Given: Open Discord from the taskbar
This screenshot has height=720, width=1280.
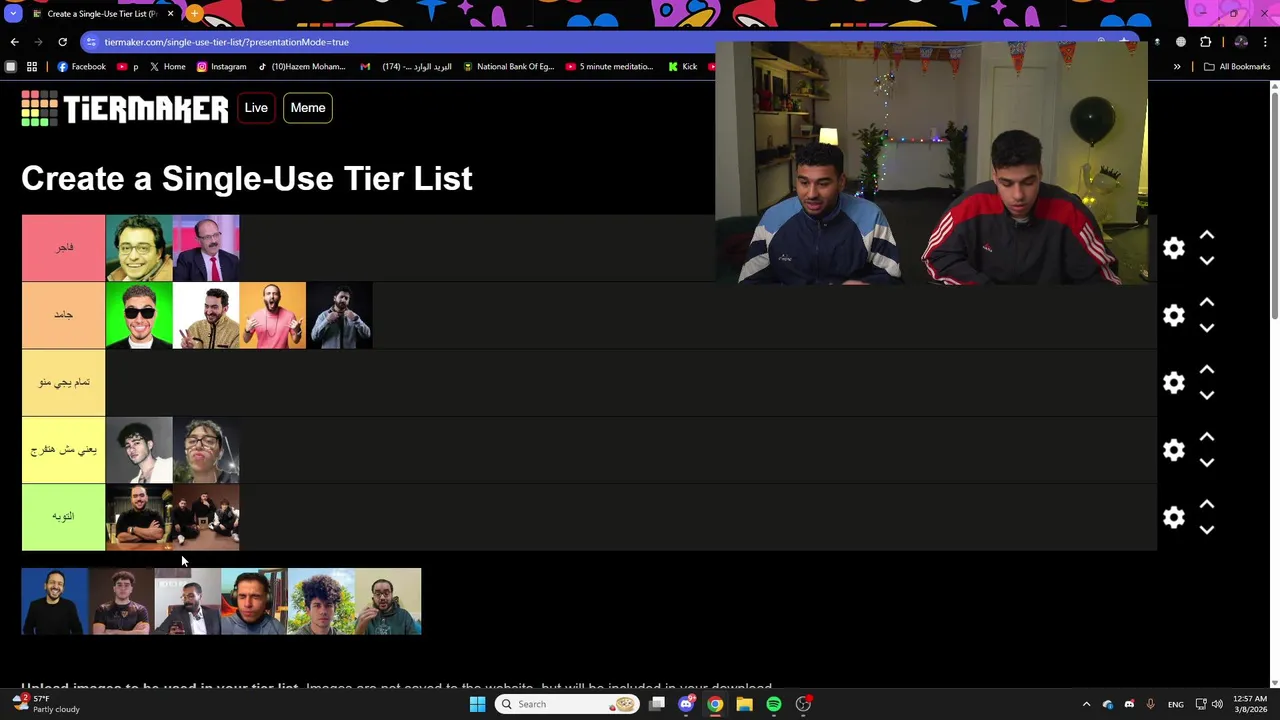Looking at the screenshot, I should (686, 704).
